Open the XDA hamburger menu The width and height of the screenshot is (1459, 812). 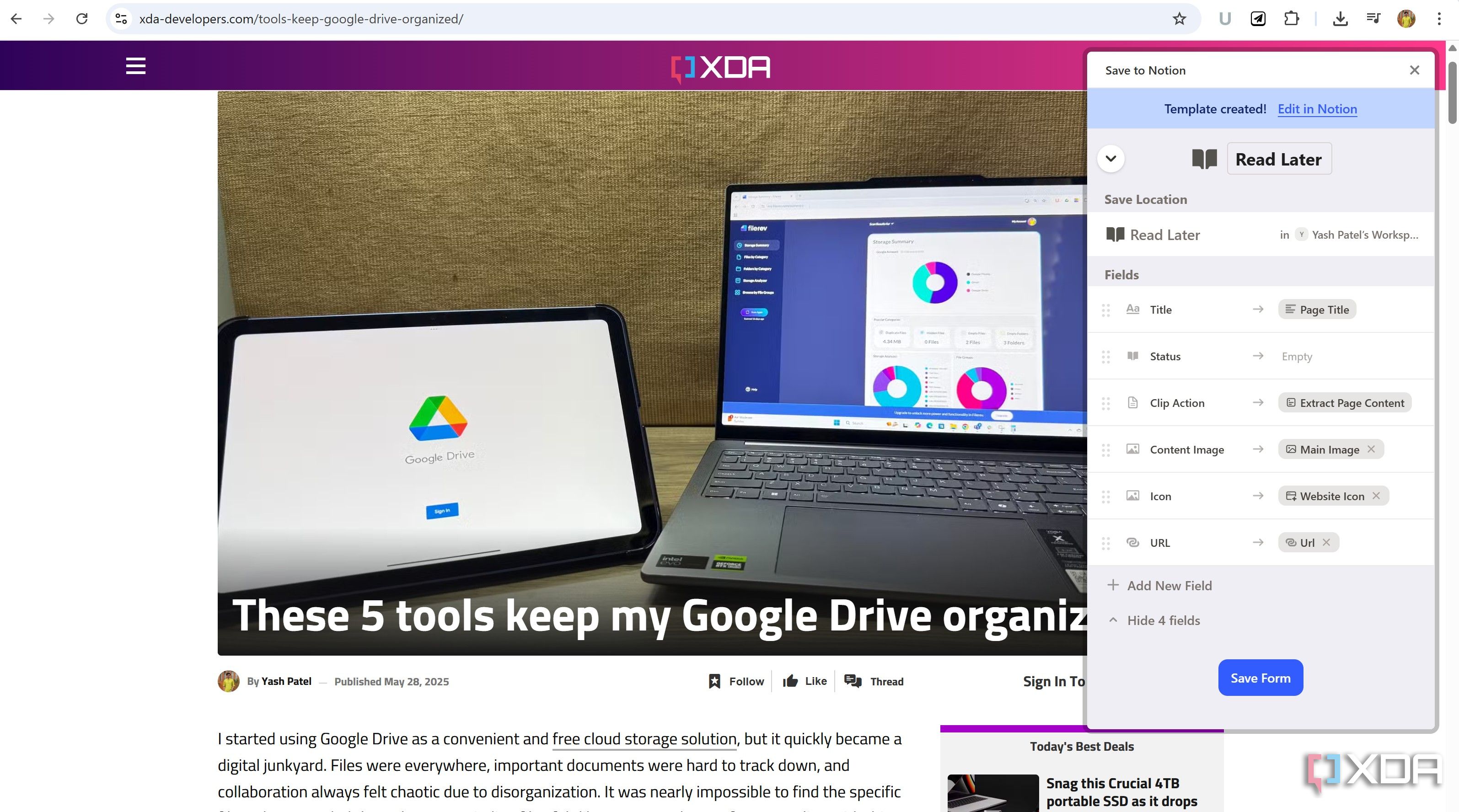pos(135,66)
